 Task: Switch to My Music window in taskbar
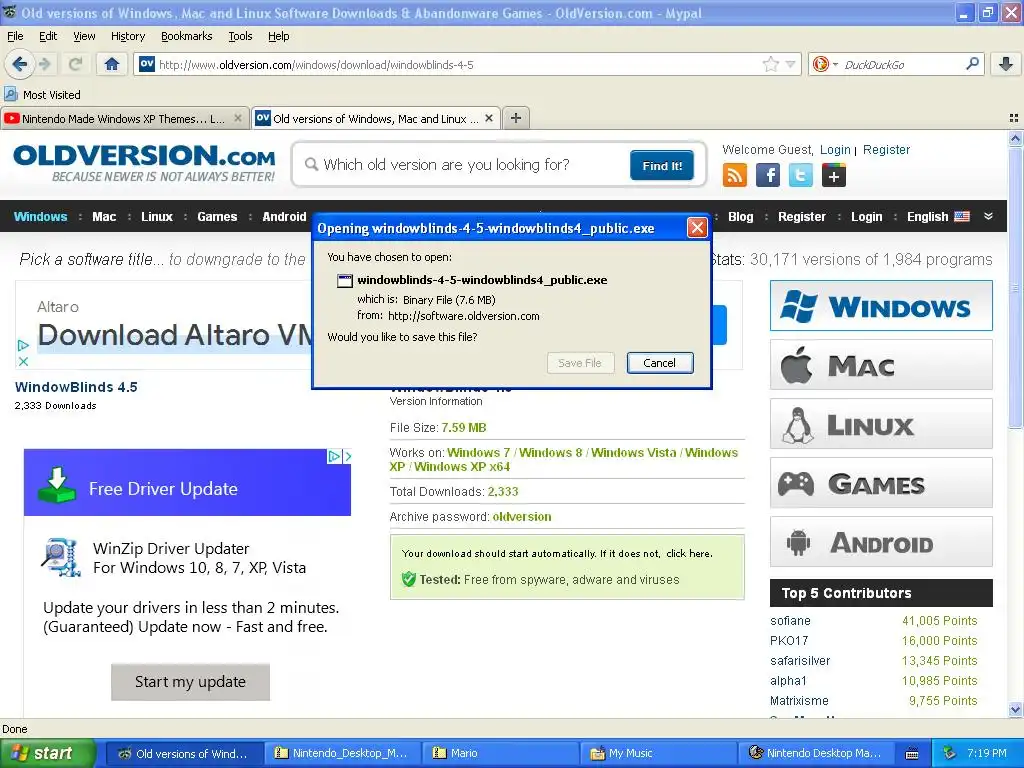(658, 754)
